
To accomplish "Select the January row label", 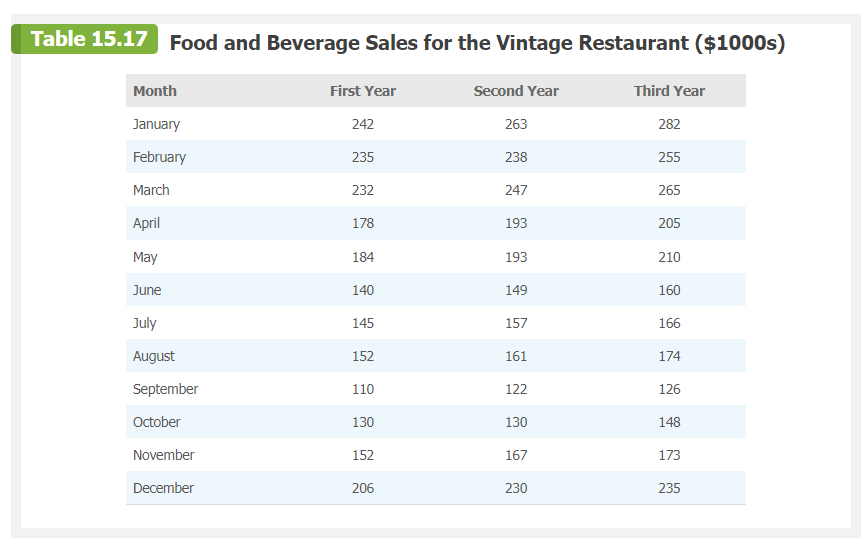I will point(156,124).
